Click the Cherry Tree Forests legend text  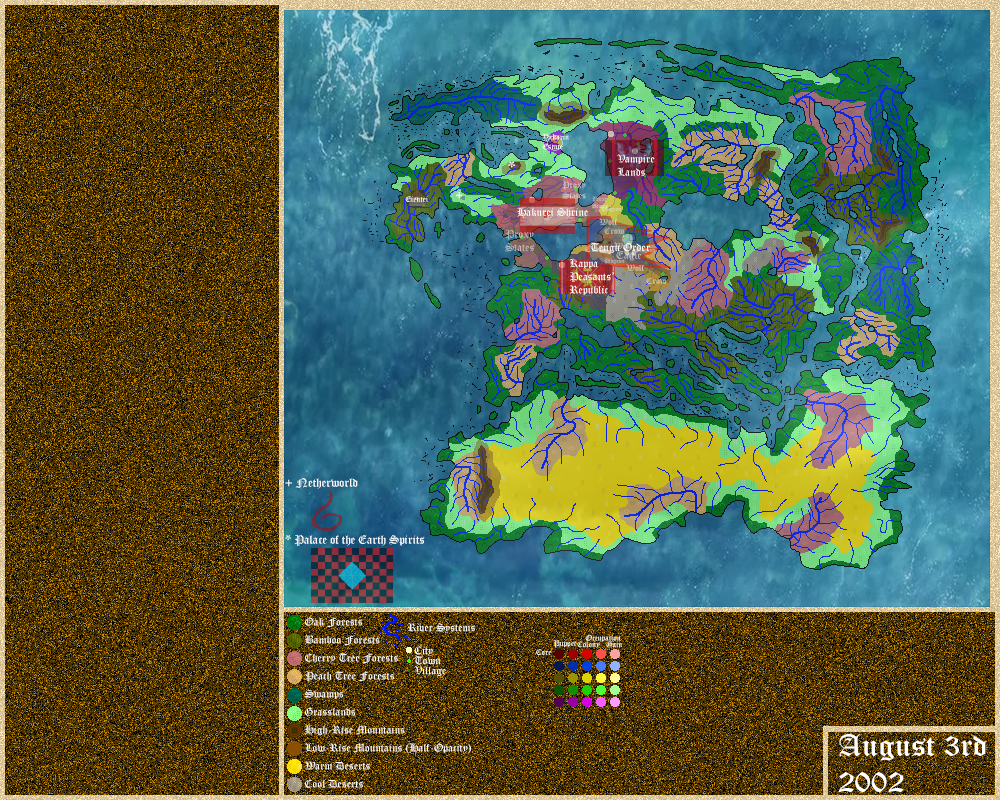(x=351, y=658)
